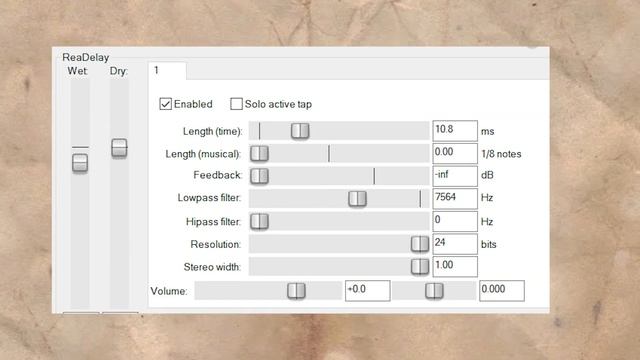Viewport: 640px width, 360px height.
Task: Click the Length (time) label
Action: point(213,131)
